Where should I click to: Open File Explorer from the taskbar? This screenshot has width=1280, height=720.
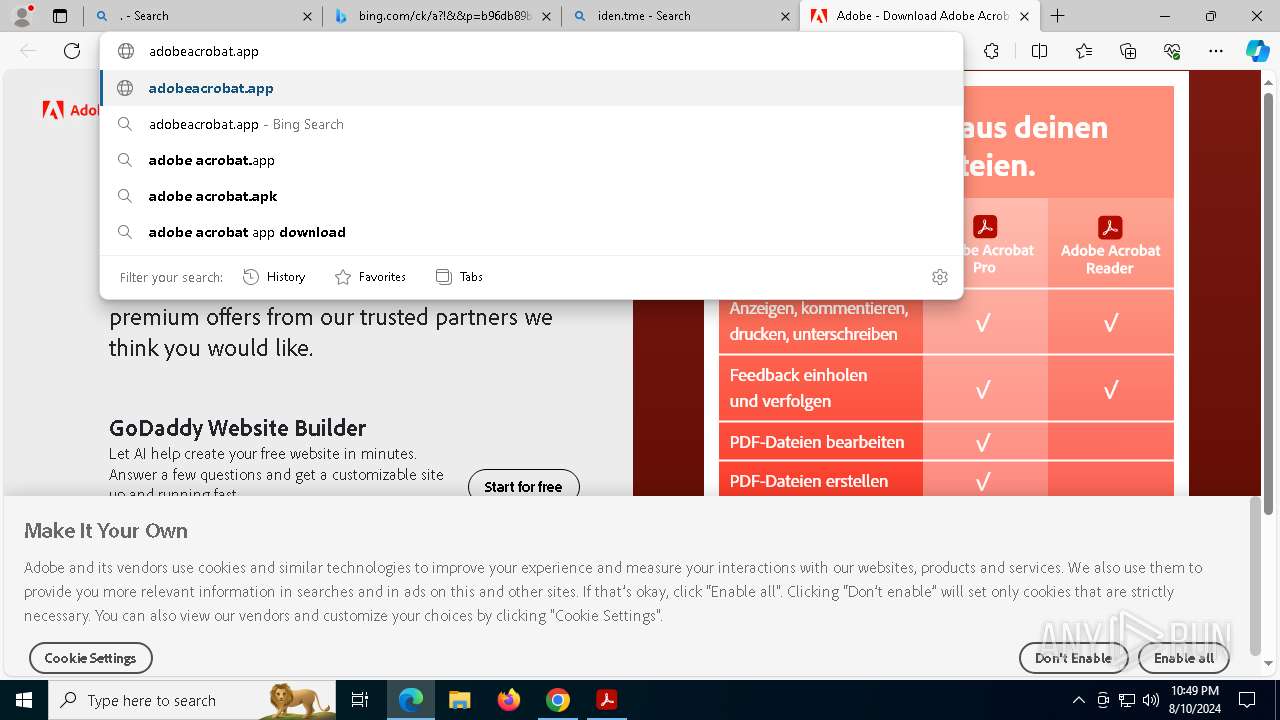[459, 700]
